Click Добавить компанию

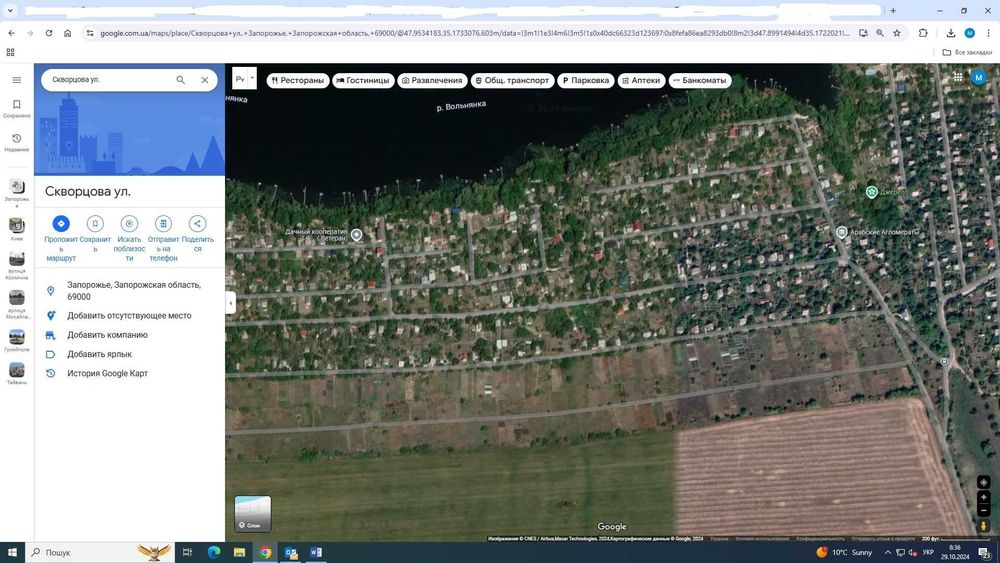129,335
